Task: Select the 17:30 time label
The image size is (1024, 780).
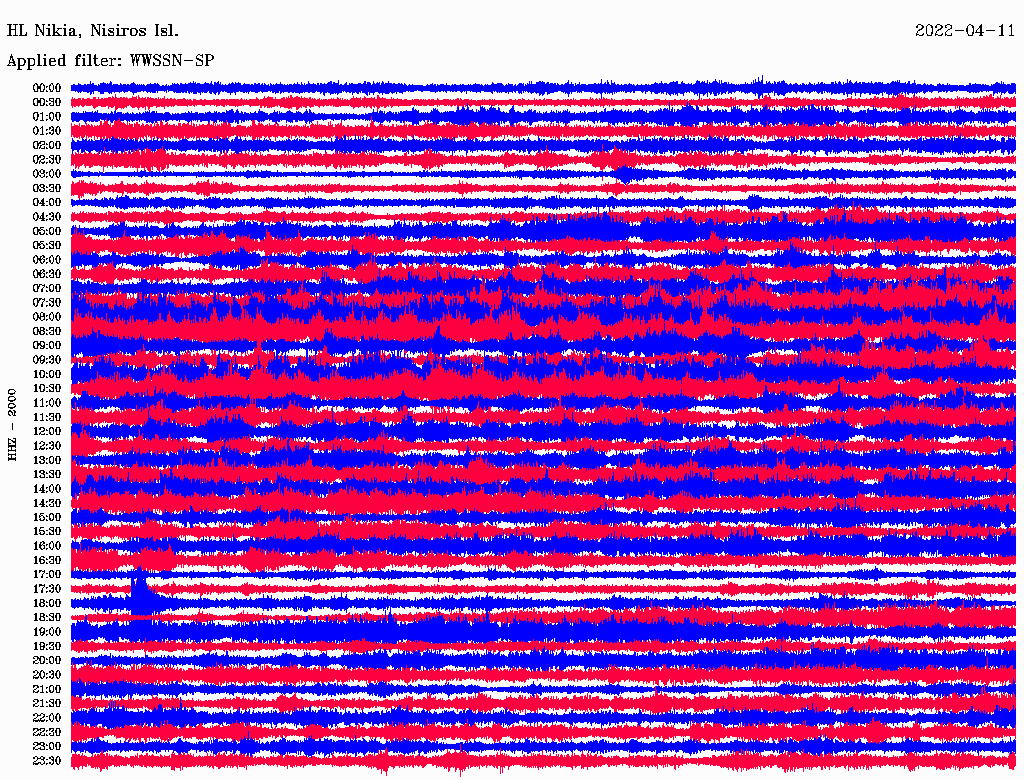Action: pos(47,589)
